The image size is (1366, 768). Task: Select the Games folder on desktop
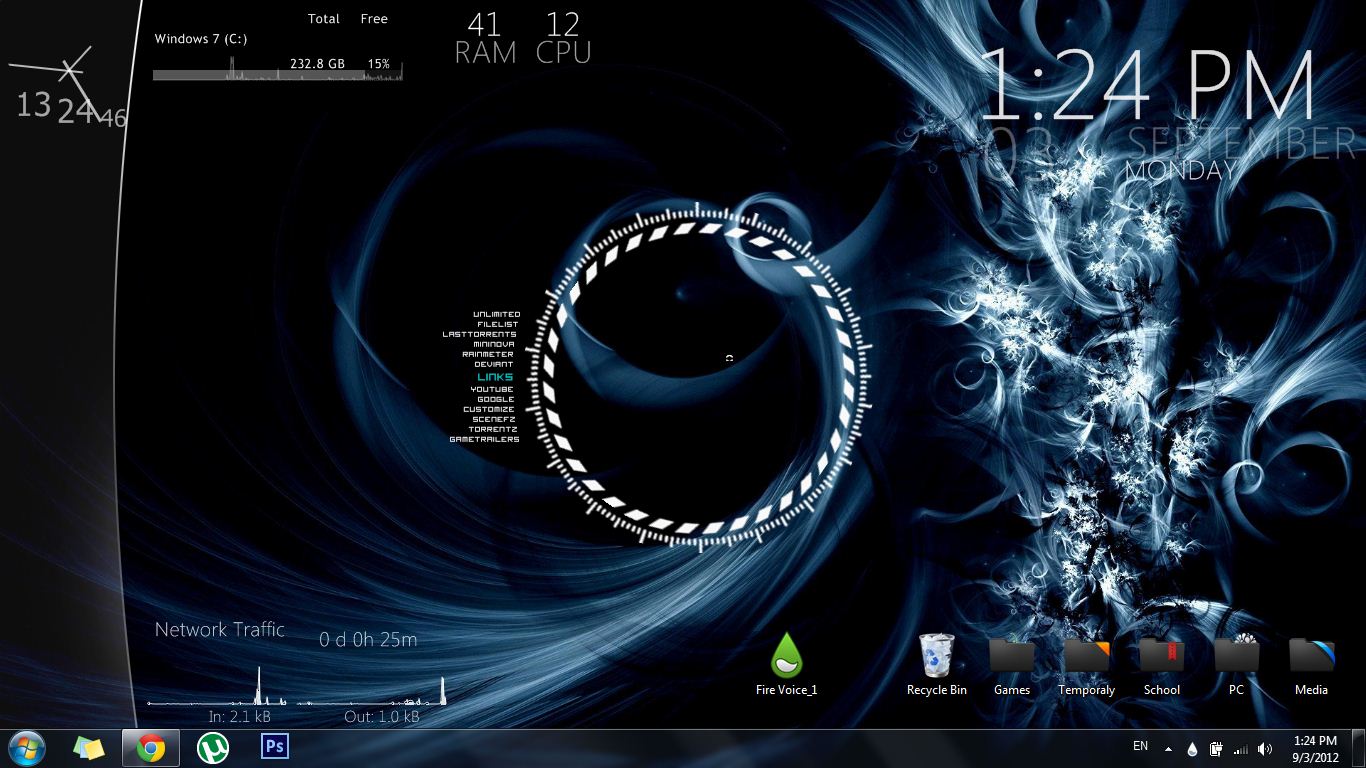(1011, 657)
